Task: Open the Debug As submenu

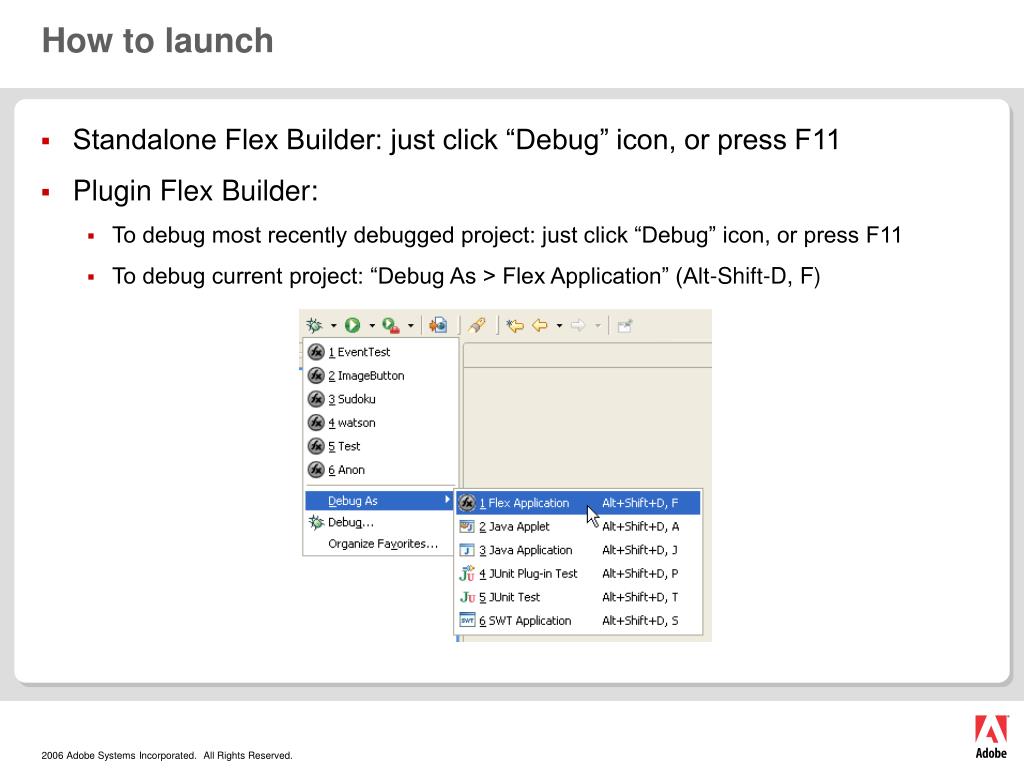Action: tap(379, 501)
